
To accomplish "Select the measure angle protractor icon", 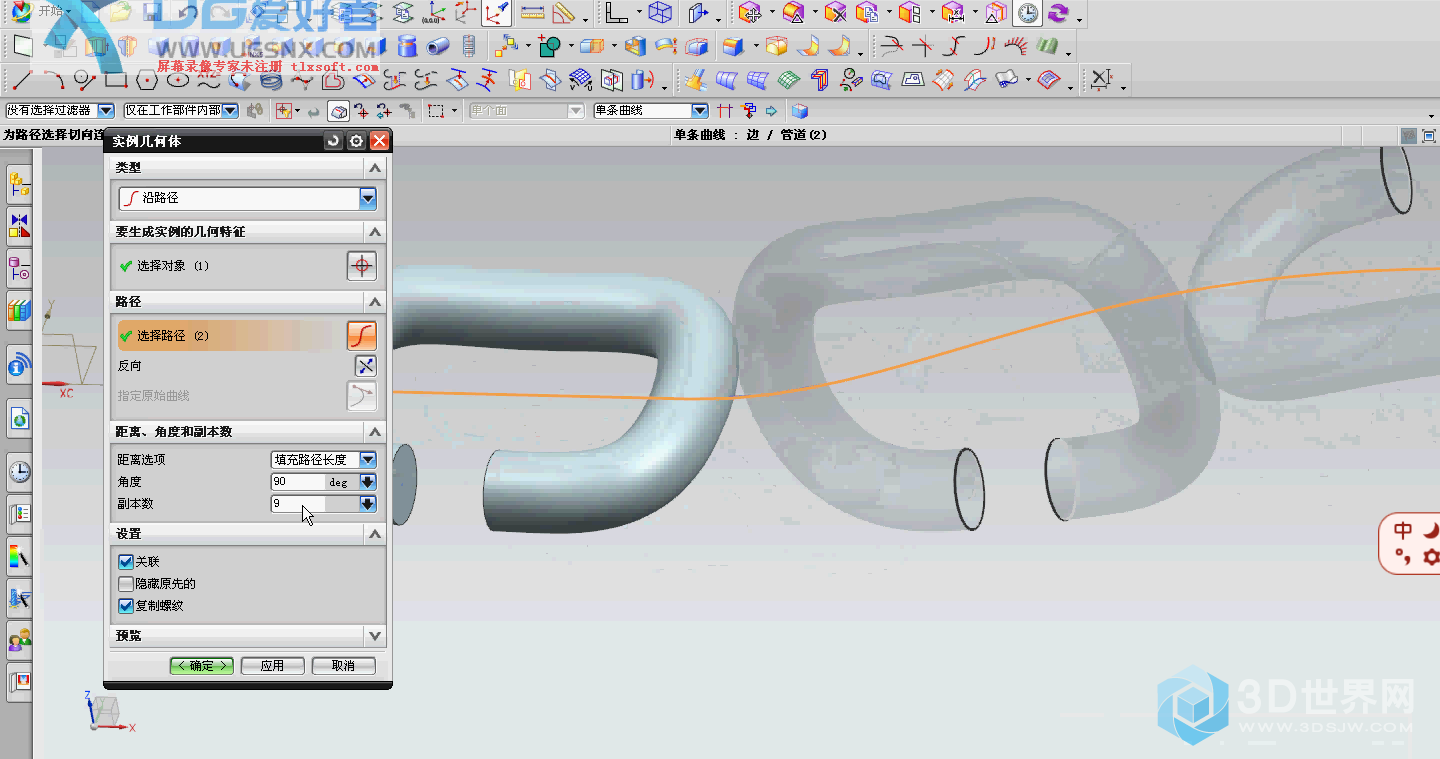I will (564, 13).
